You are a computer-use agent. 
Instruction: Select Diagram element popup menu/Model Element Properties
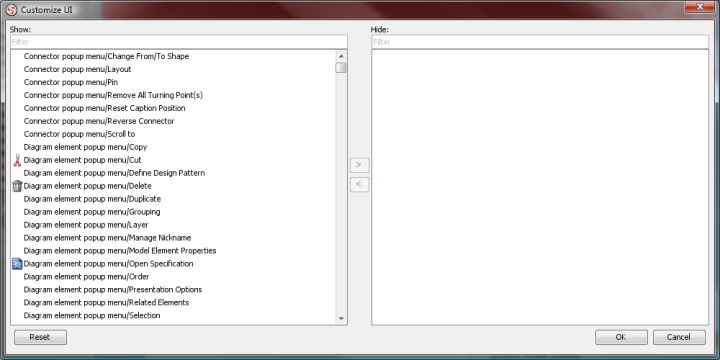(120, 251)
